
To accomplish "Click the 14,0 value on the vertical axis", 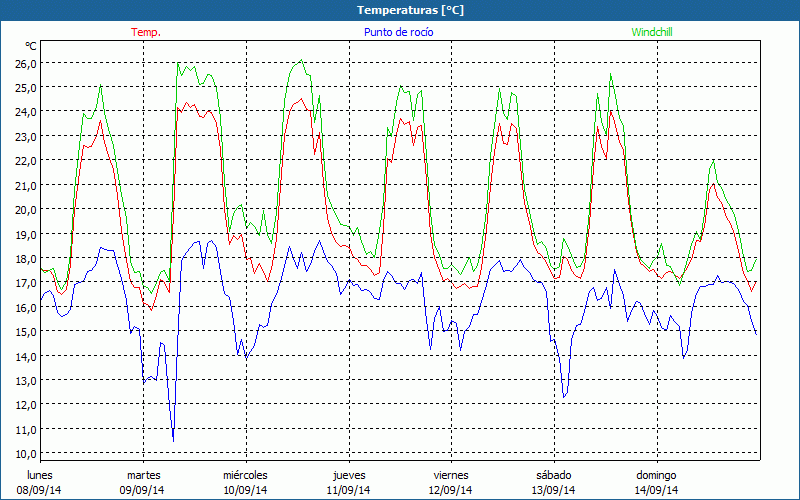I will 26,356.
